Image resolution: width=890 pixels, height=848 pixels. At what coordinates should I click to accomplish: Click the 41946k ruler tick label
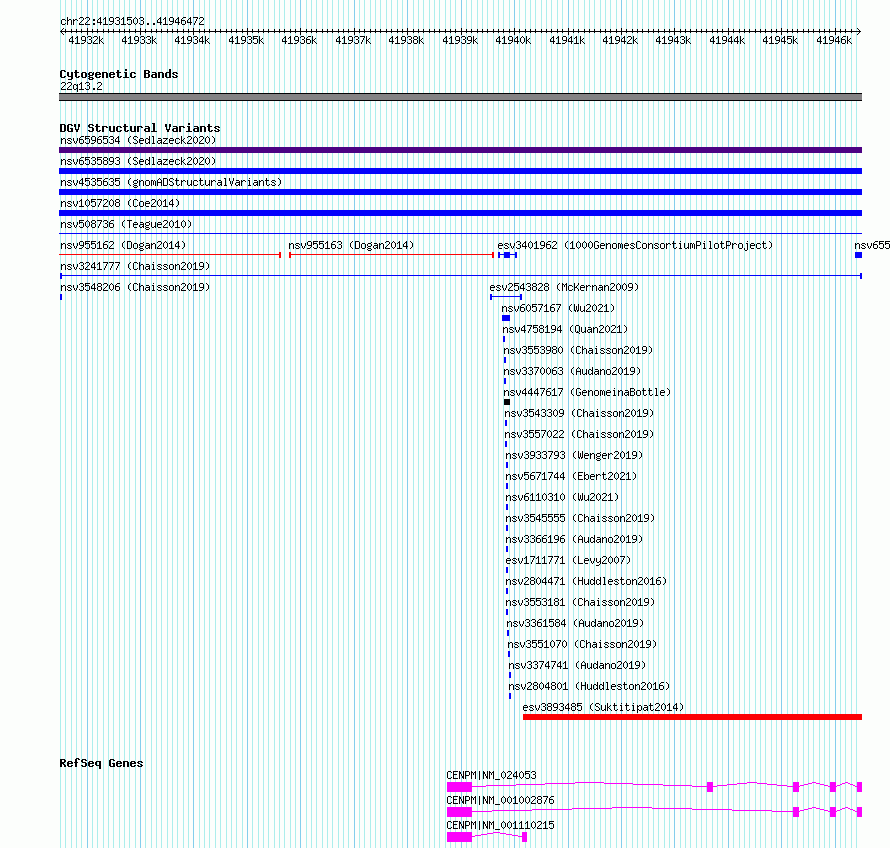pyautogui.click(x=834, y=40)
